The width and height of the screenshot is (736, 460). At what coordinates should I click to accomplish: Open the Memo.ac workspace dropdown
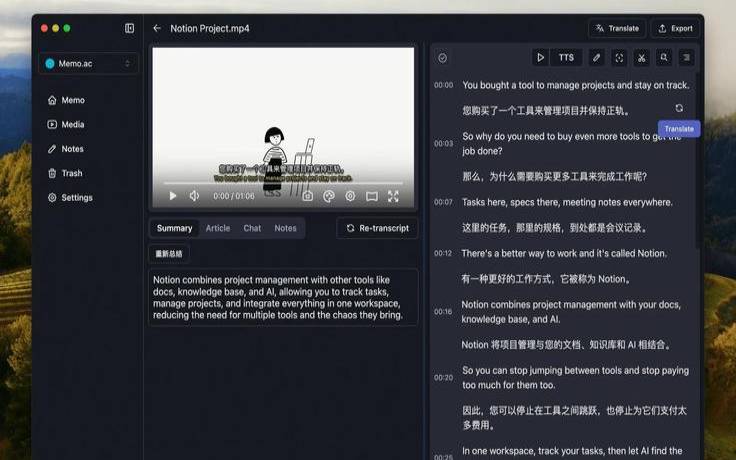coord(88,63)
